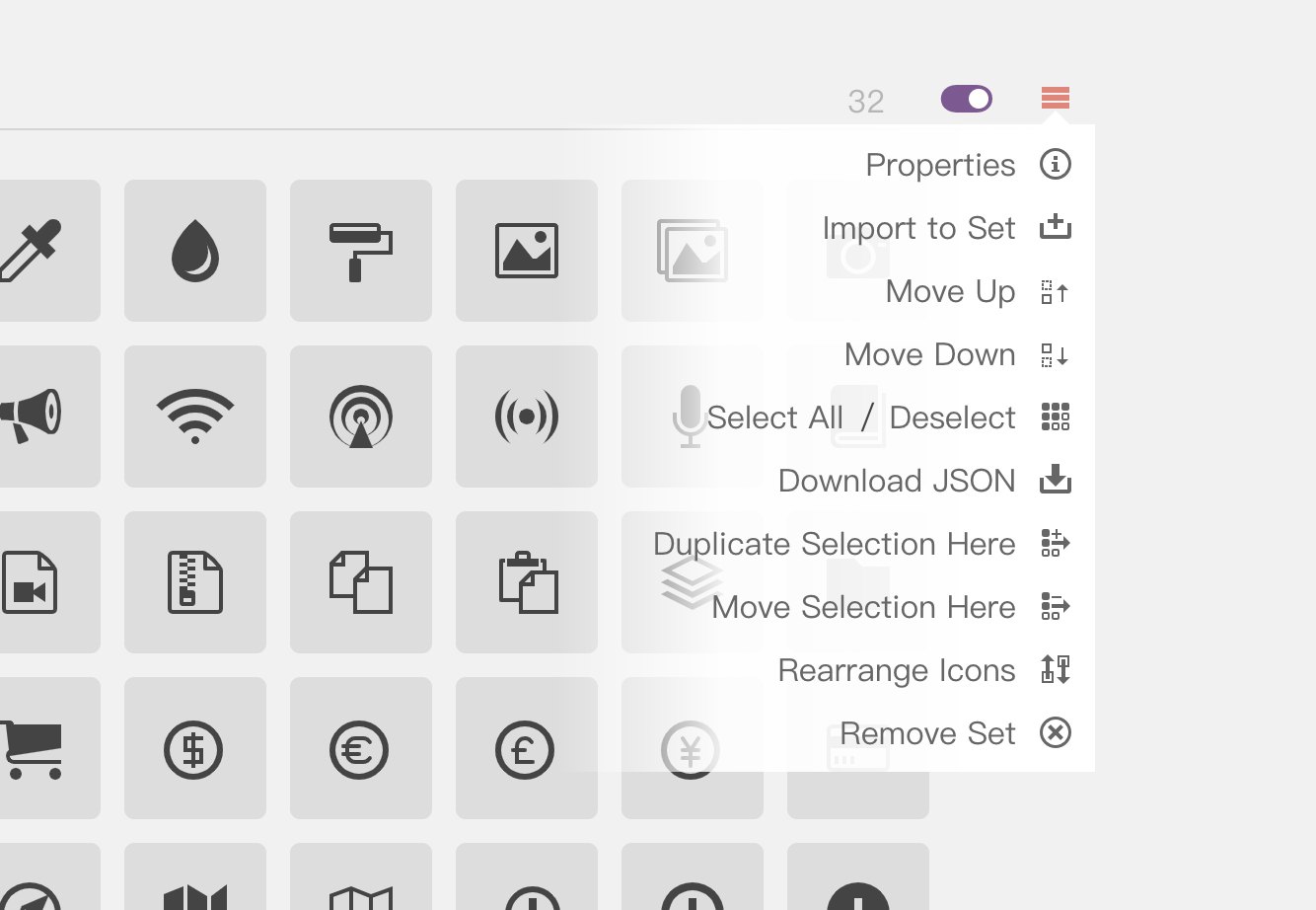Choose Import to Set
This screenshot has height=910, width=1316.
(x=918, y=228)
